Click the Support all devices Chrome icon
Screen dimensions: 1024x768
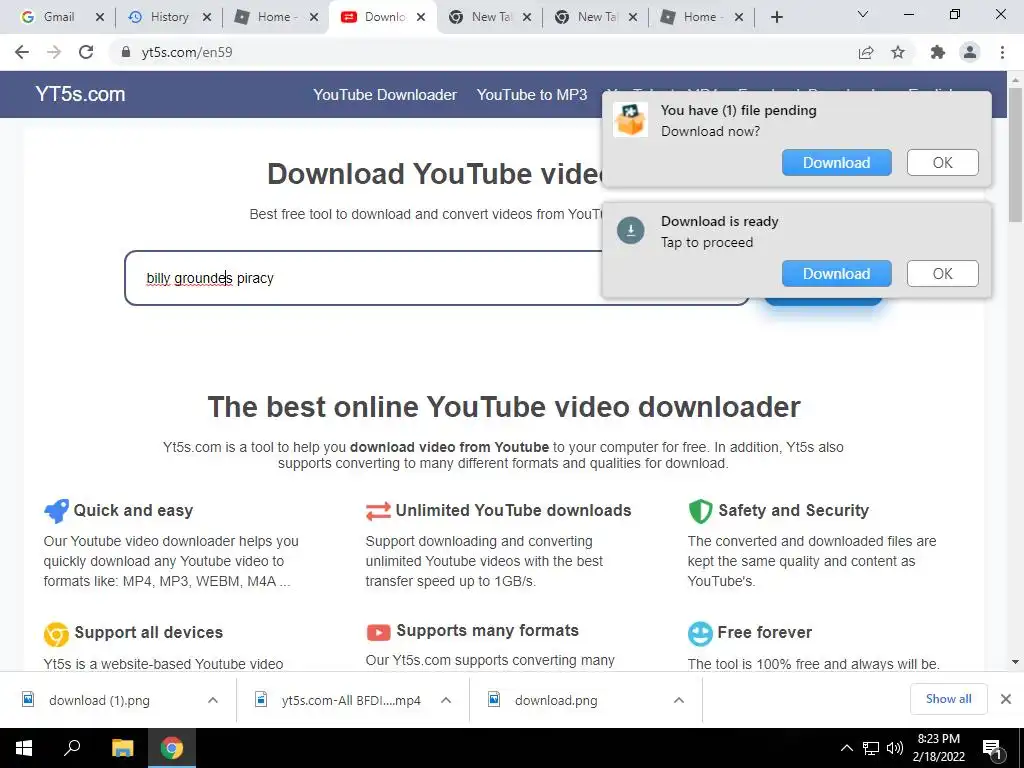click(x=56, y=633)
